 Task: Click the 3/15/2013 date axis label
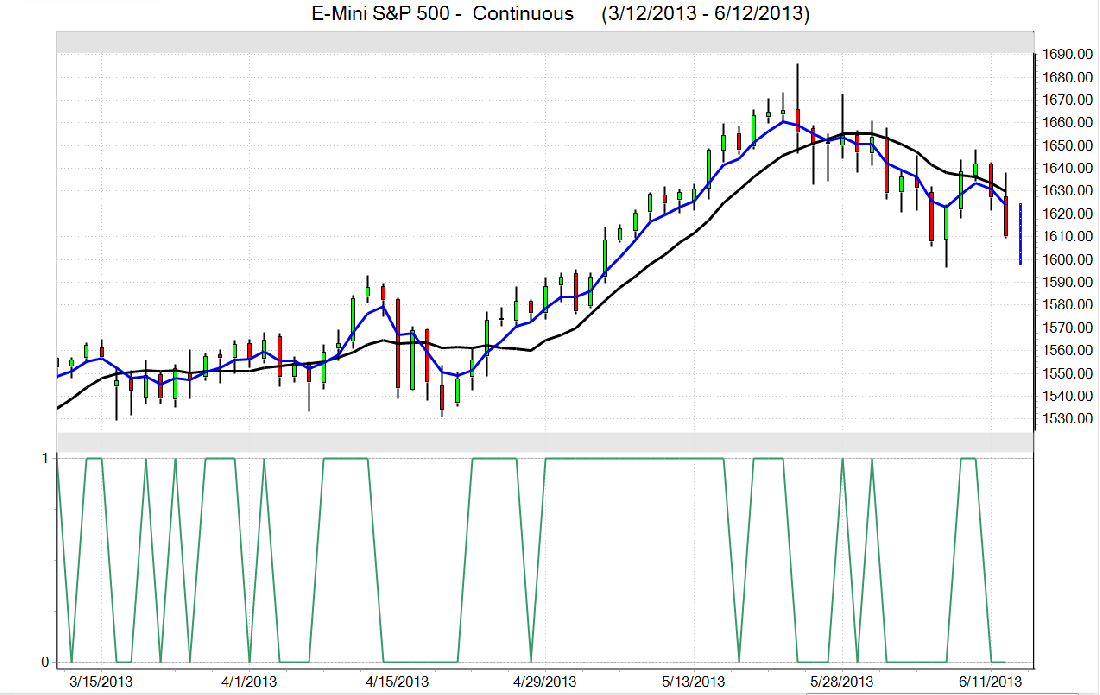pos(101,682)
